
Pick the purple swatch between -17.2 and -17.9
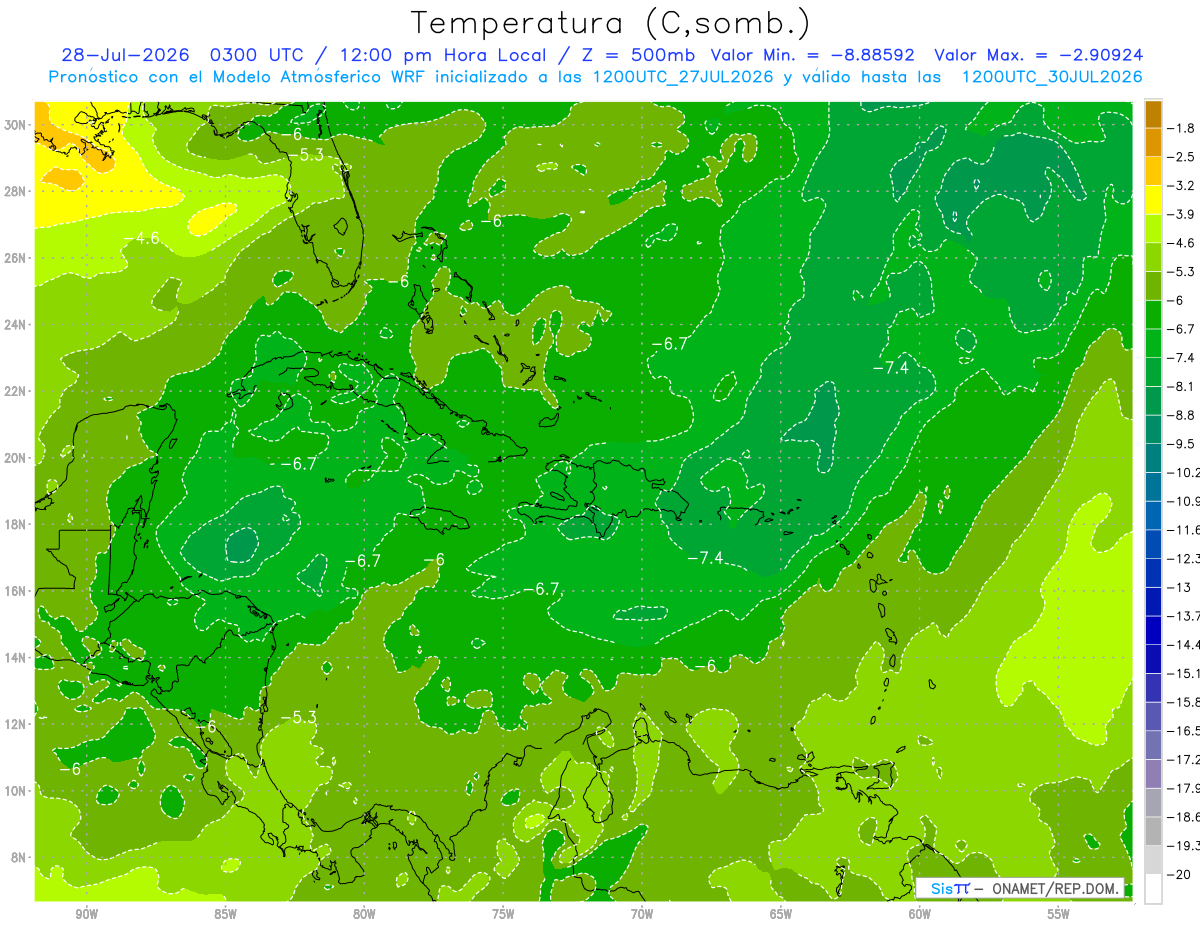click(1152, 774)
